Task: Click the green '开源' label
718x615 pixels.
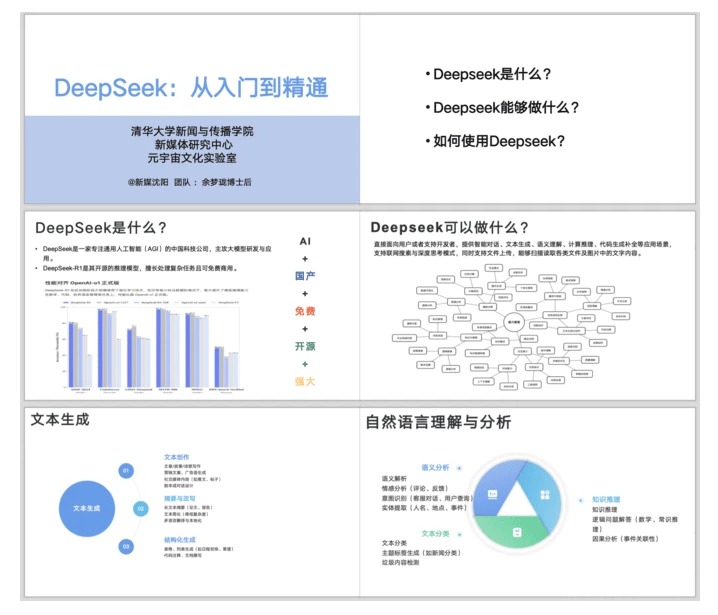Action: pos(305,346)
